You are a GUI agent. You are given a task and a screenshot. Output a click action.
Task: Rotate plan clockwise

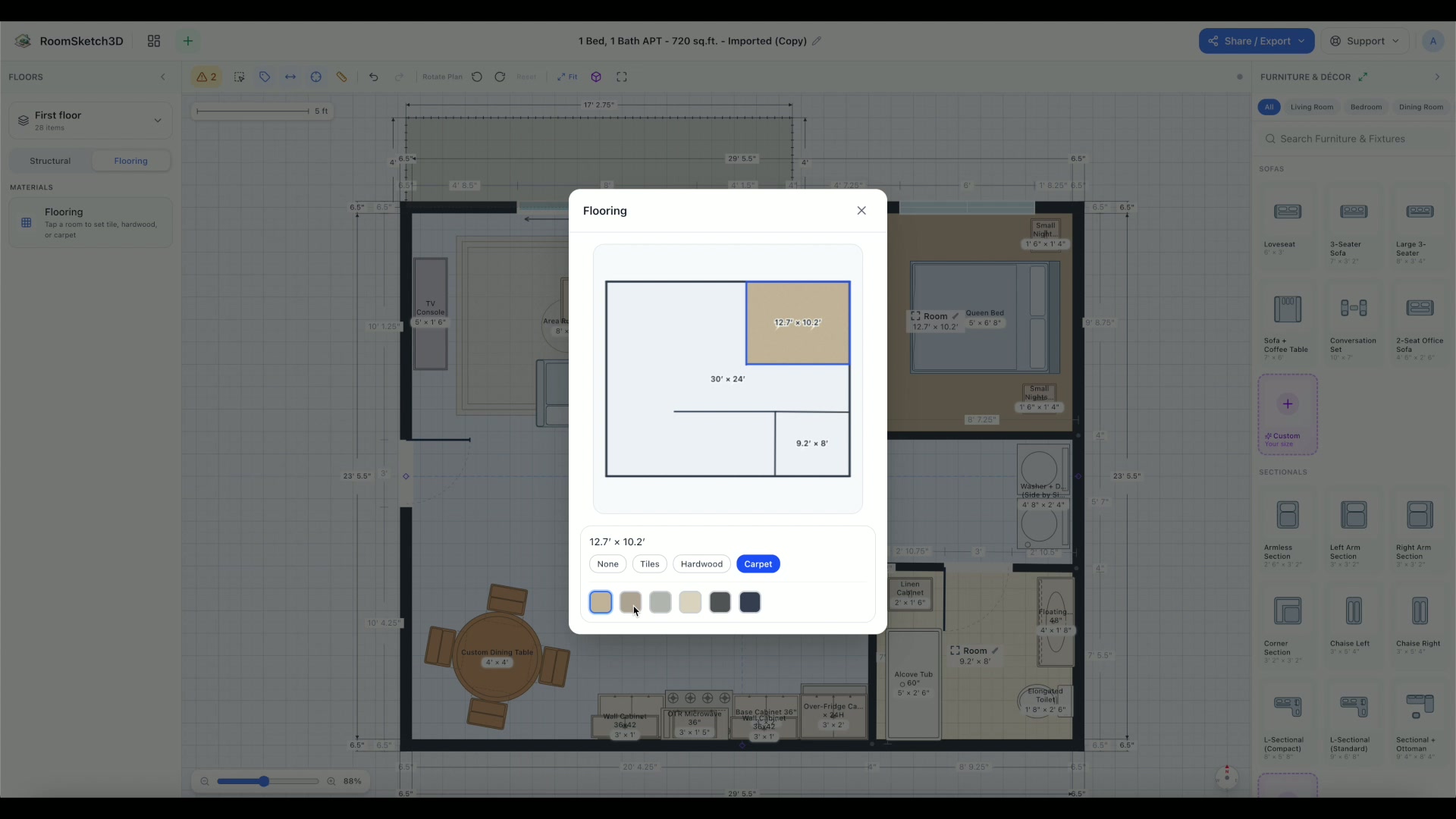500,77
